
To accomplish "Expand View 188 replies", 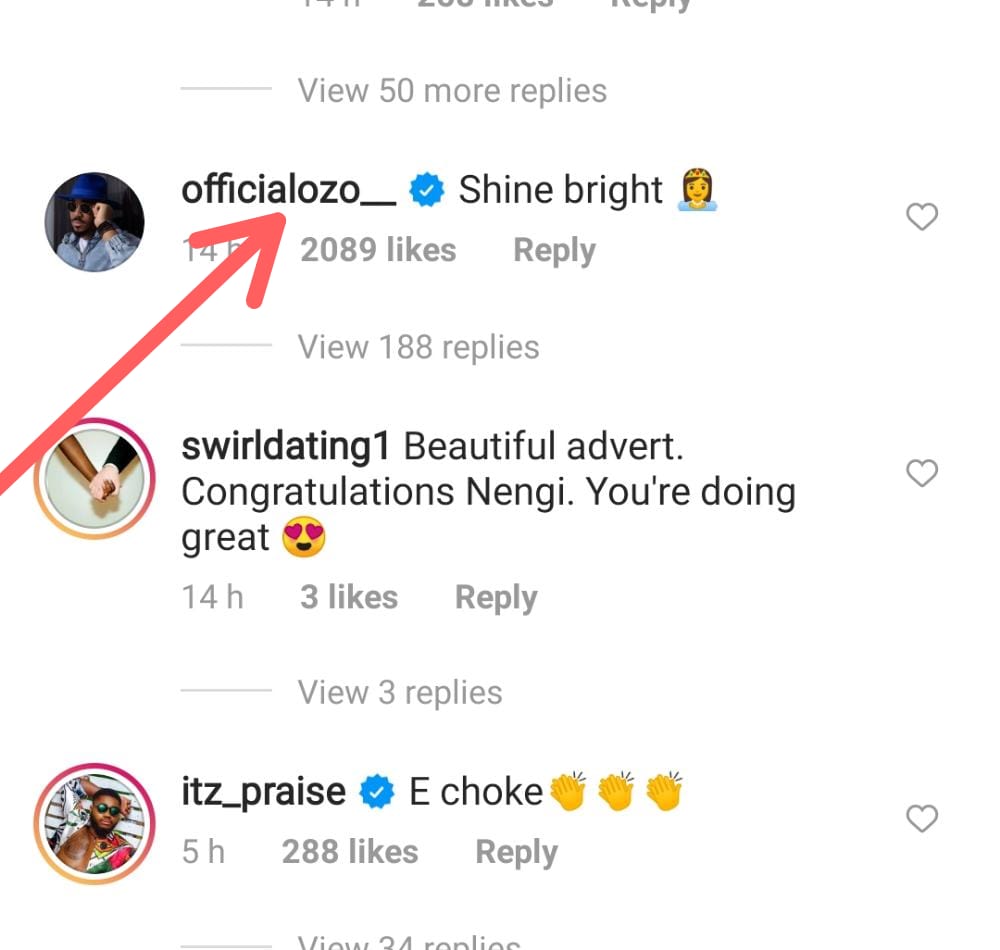I will tap(418, 347).
